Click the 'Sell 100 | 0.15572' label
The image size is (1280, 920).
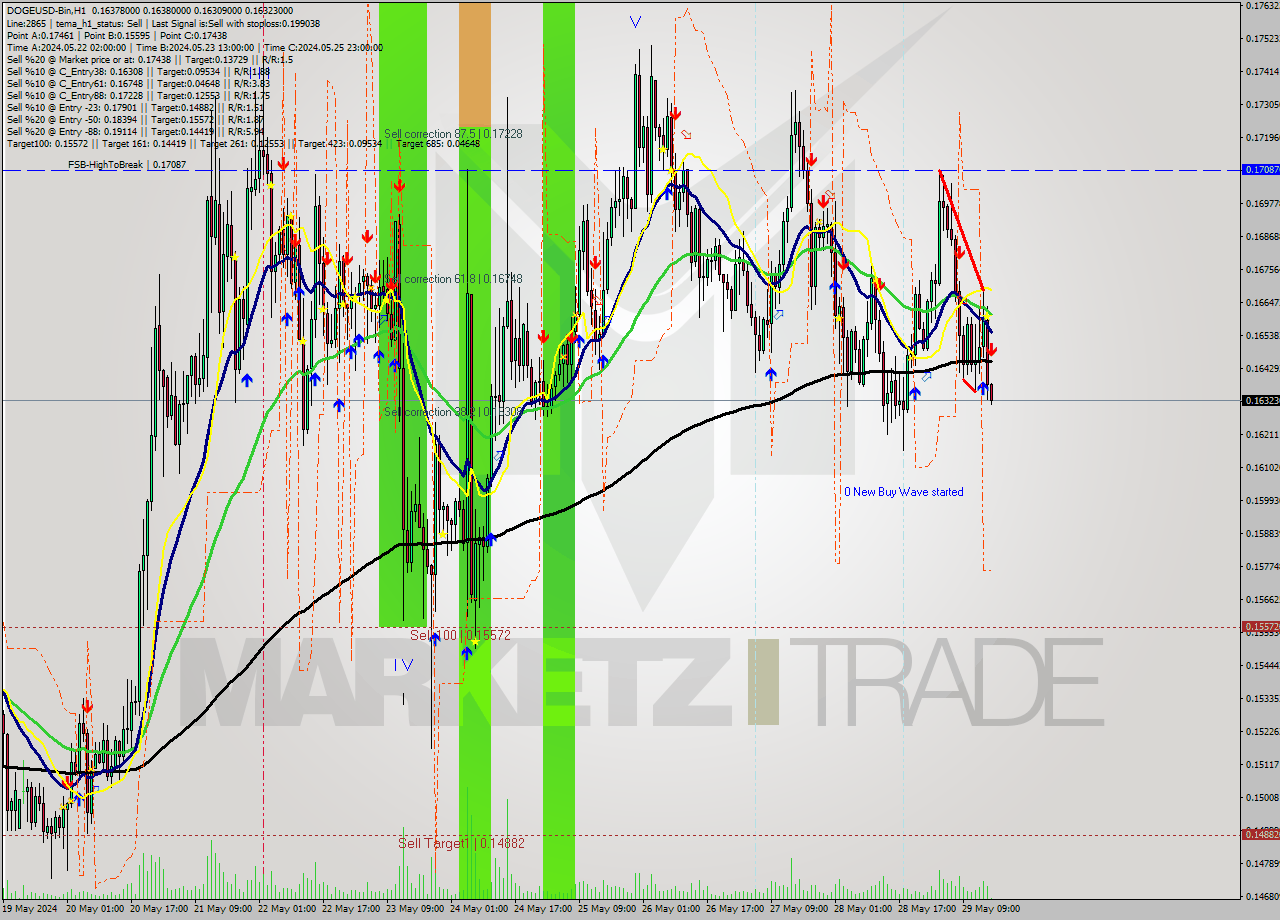[461, 635]
